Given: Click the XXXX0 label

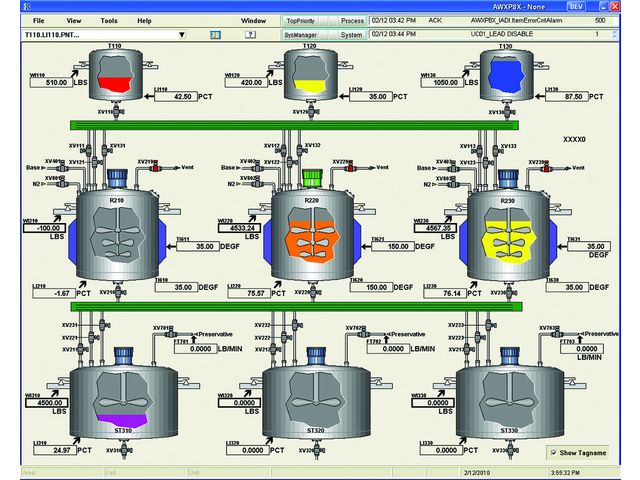Looking at the screenshot, I should 574,140.
